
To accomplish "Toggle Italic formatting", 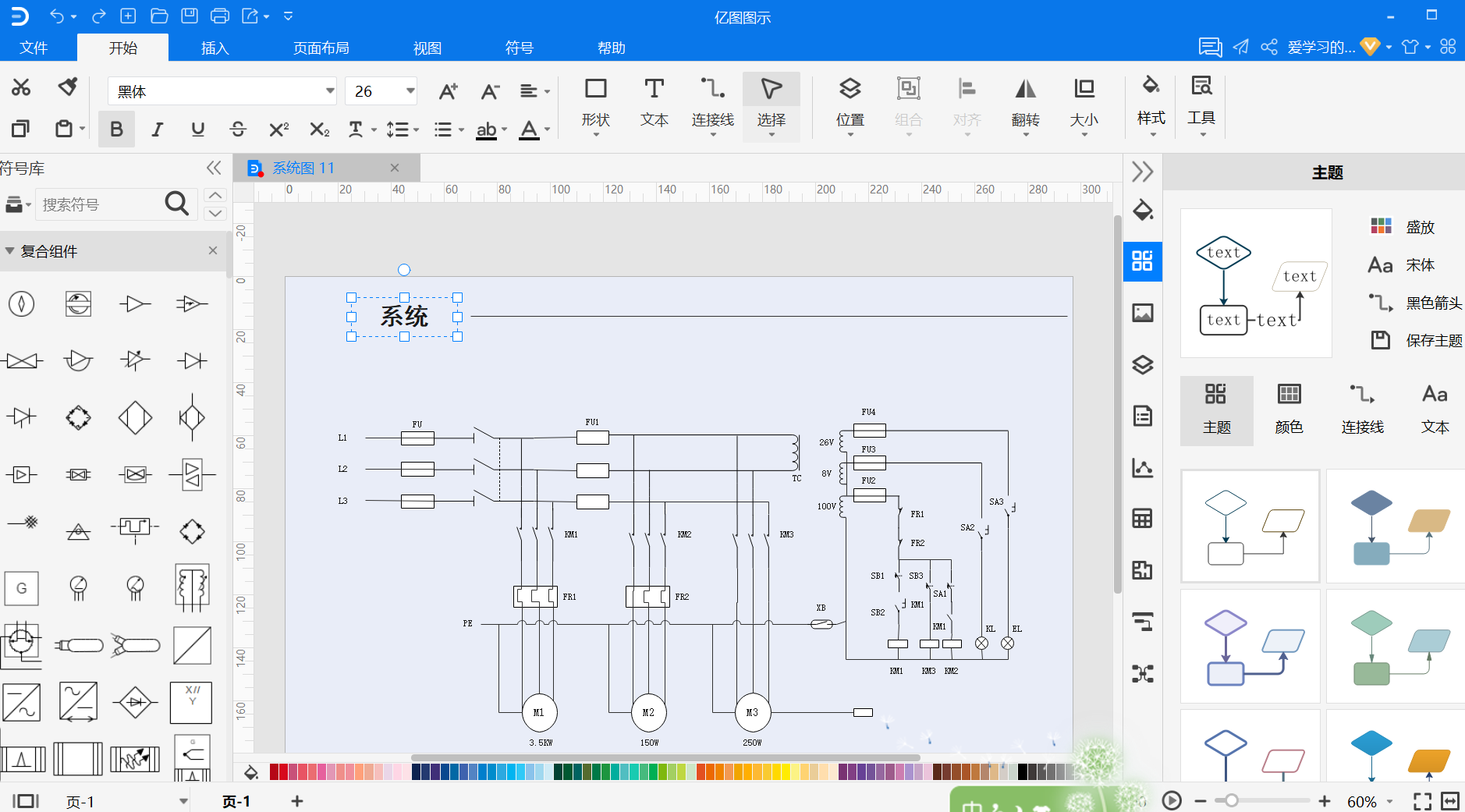I will coord(157,129).
